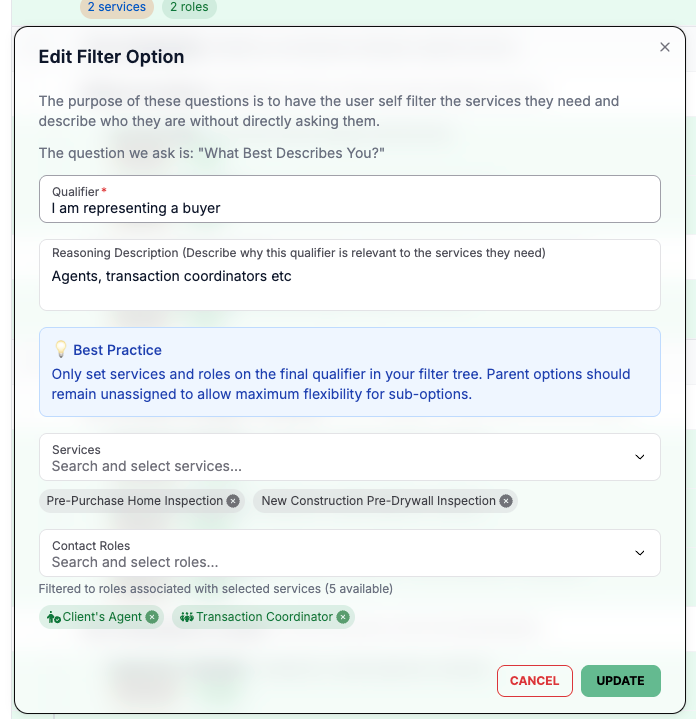Click the Cancel button
Viewport: 696px width, 719px height.
535,680
